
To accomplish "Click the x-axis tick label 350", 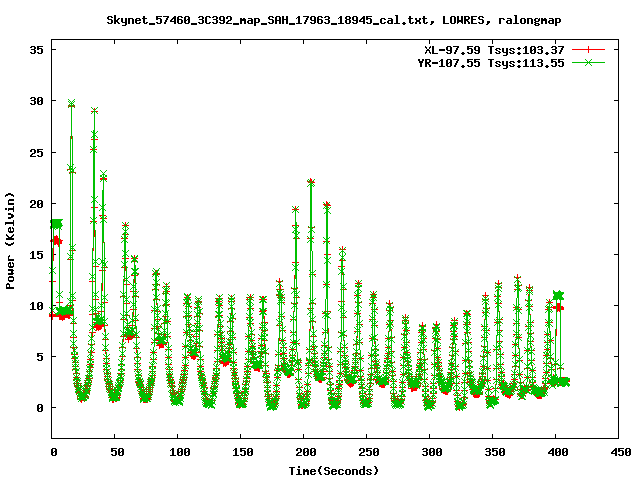I will [x=495, y=452].
